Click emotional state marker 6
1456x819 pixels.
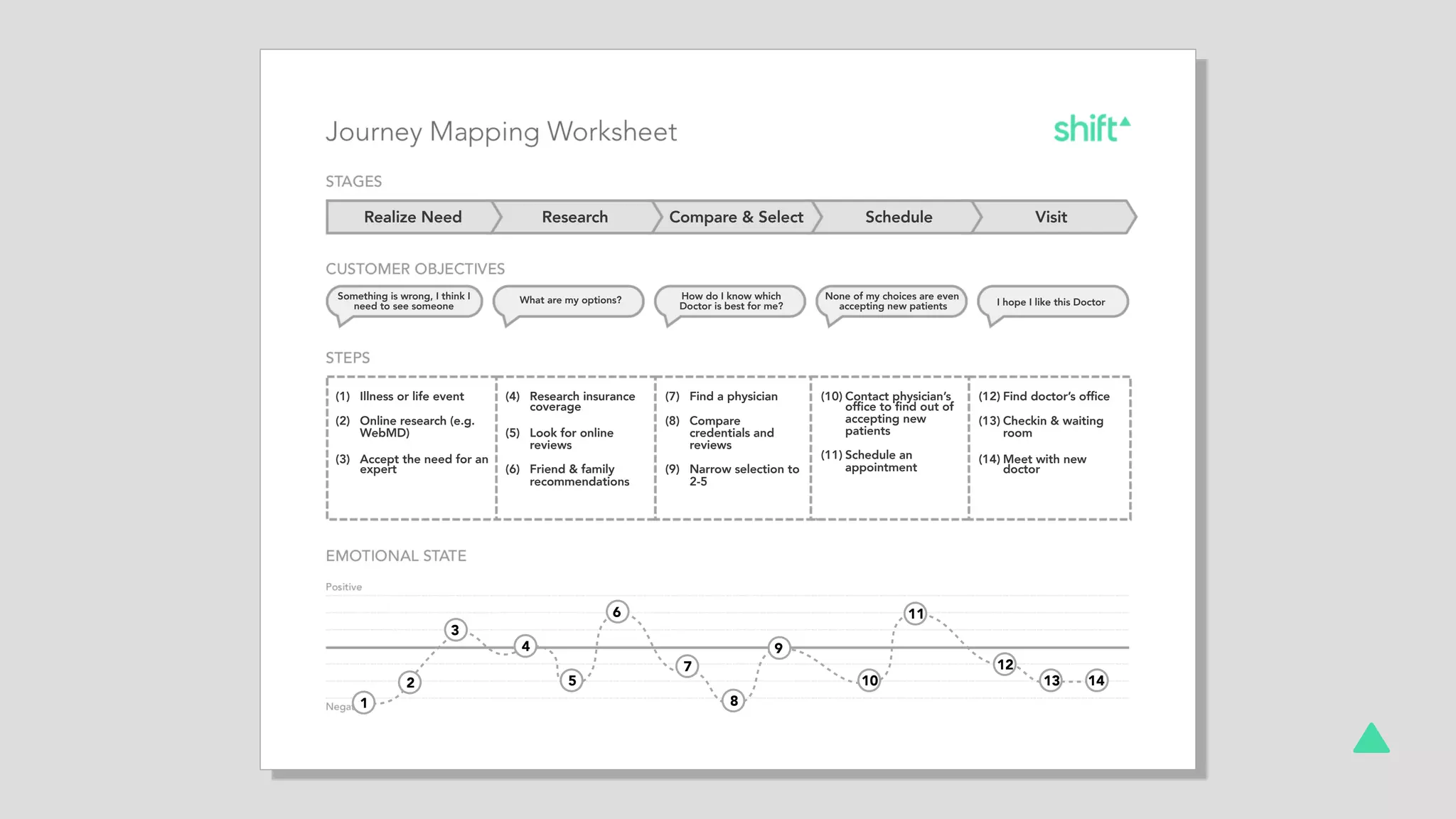617,612
